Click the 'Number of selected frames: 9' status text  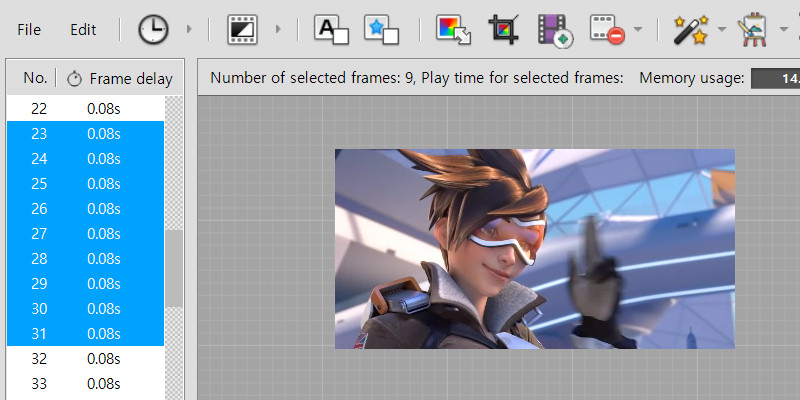[x=312, y=78]
